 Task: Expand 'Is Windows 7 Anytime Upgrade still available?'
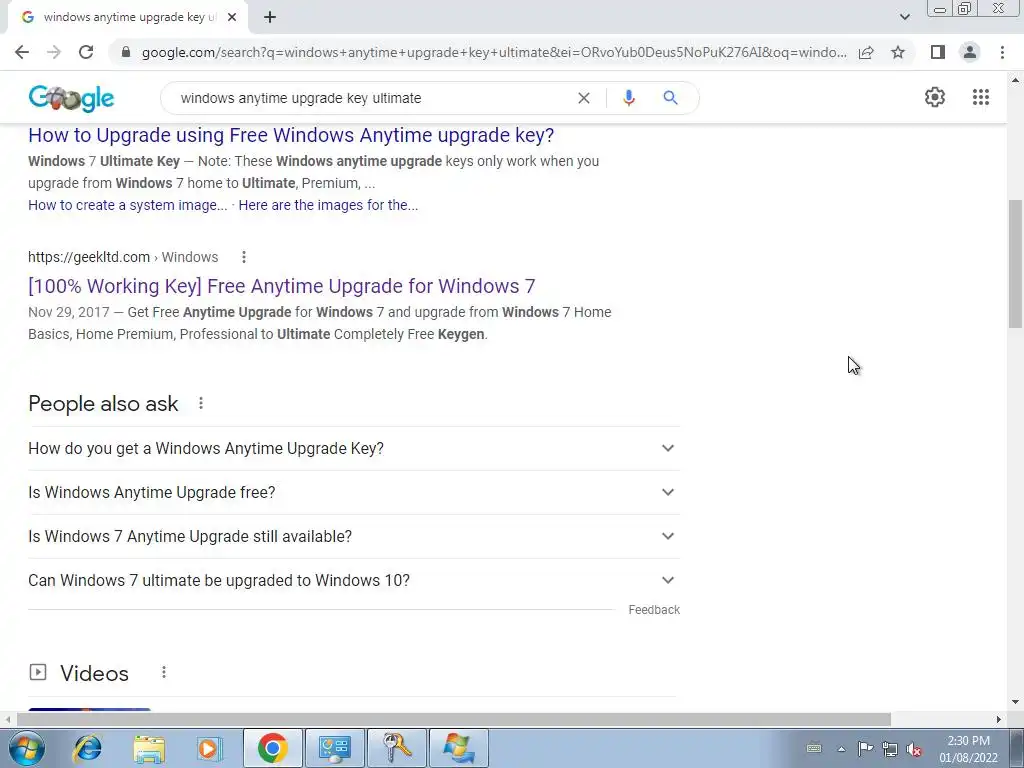(353, 536)
